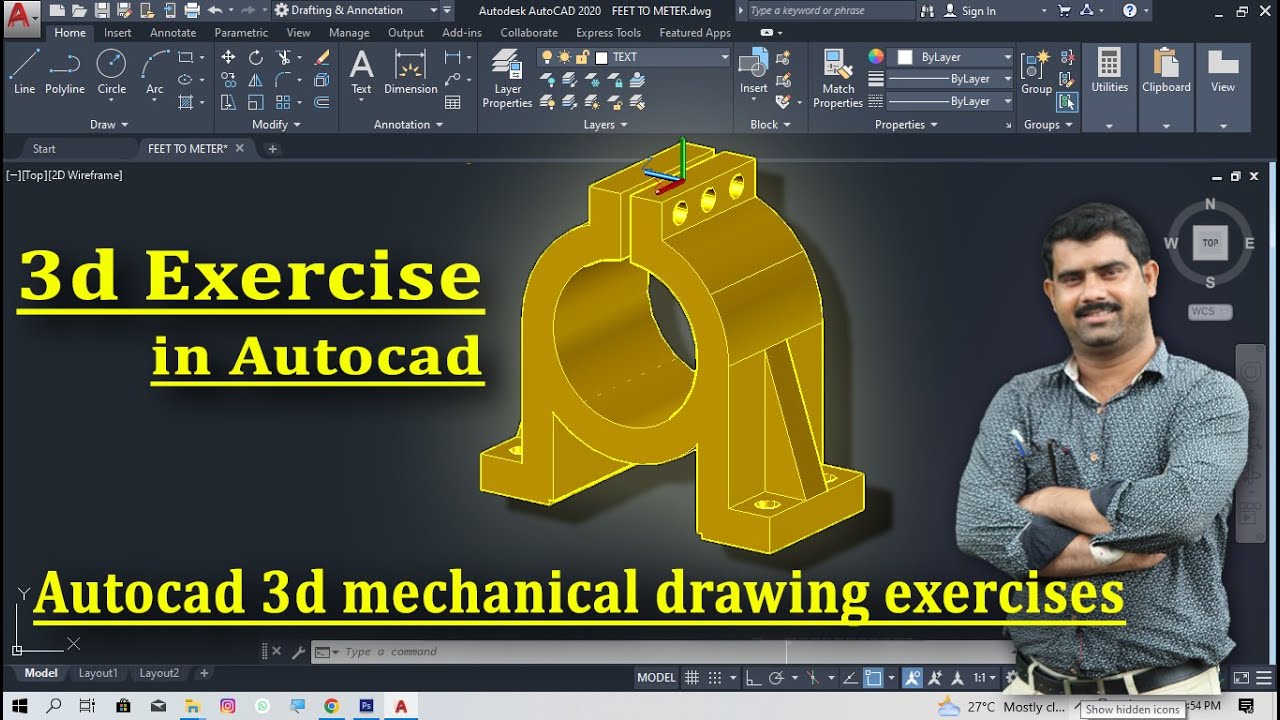The width and height of the screenshot is (1280, 720).
Task: Click the Ellipse tool icon
Action: pyautogui.click(x=186, y=80)
